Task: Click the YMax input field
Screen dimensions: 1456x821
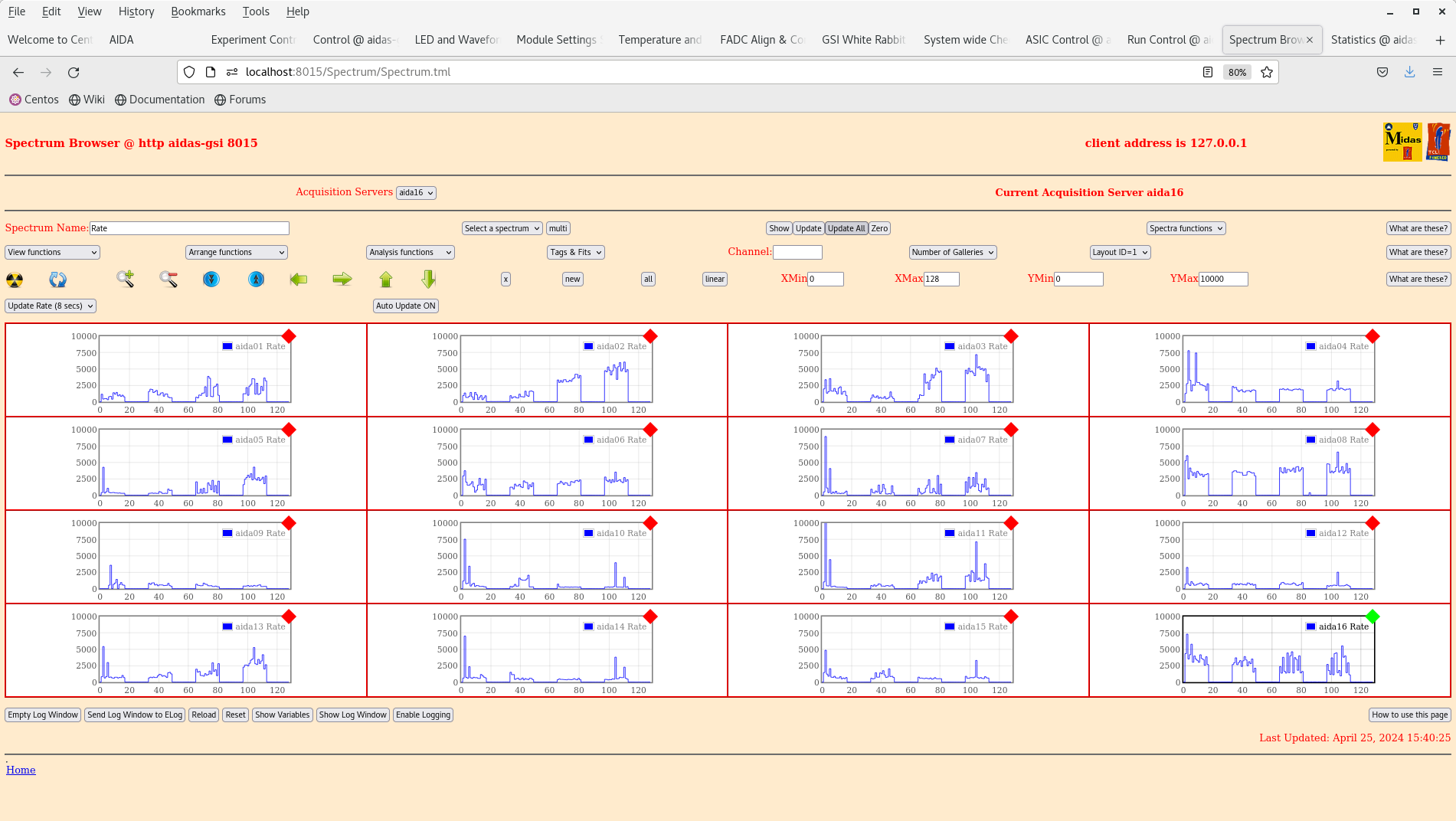Action: (x=1223, y=280)
